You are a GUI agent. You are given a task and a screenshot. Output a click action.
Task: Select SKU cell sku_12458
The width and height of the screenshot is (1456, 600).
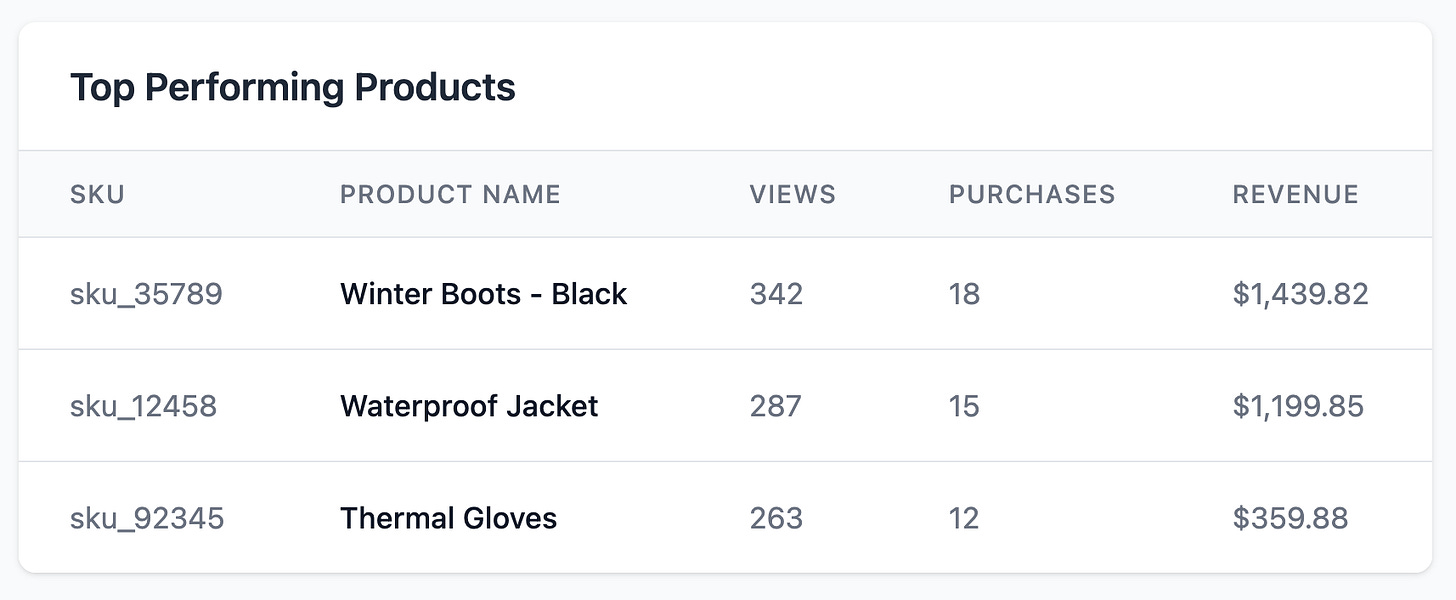click(143, 406)
